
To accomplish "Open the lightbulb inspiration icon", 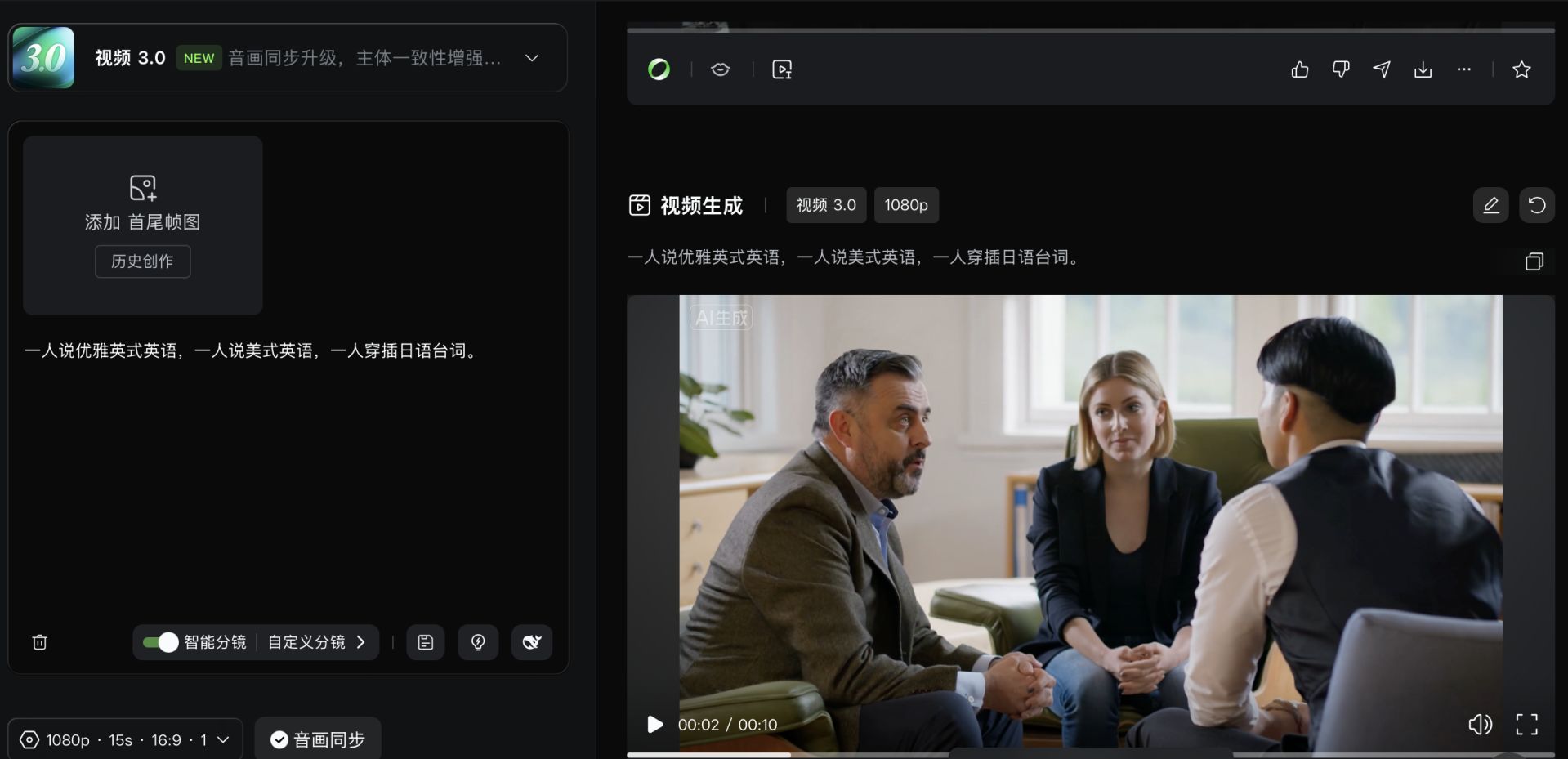I will click(478, 642).
